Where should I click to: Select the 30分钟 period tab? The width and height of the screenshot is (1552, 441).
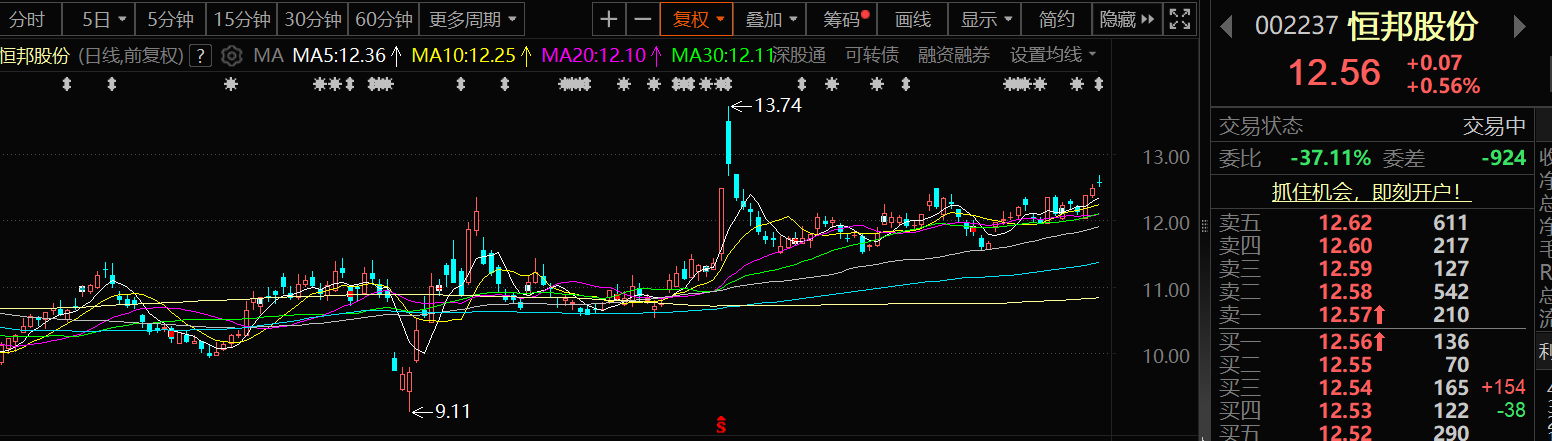(312, 18)
